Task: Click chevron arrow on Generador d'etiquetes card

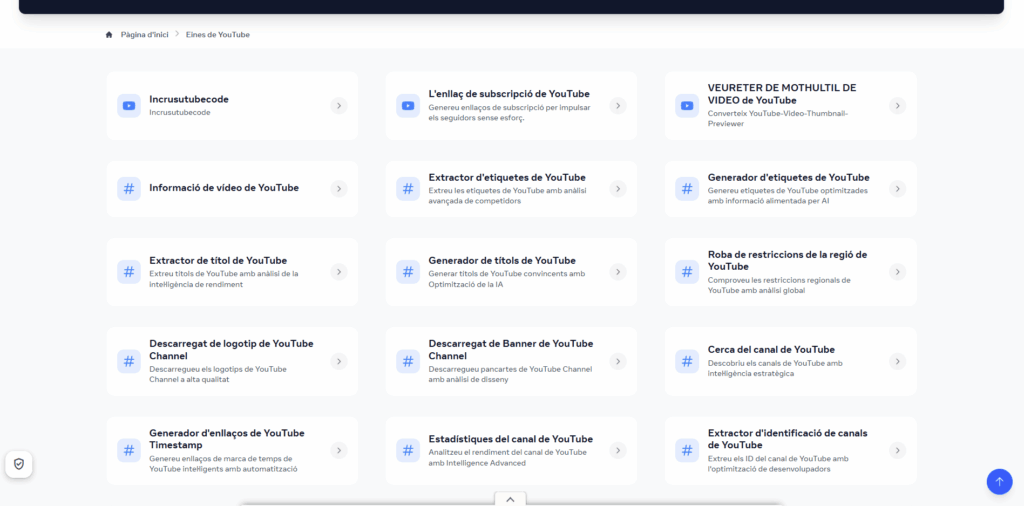Action: [x=897, y=189]
